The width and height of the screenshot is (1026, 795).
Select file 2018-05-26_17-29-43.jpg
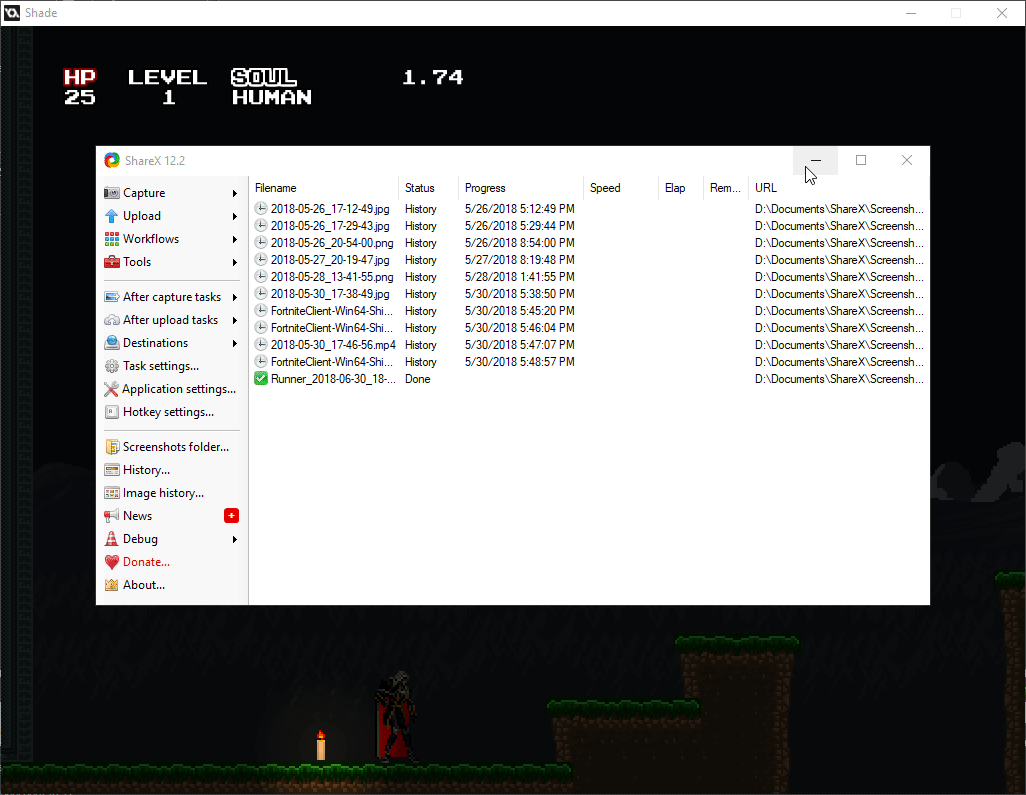tap(330, 226)
